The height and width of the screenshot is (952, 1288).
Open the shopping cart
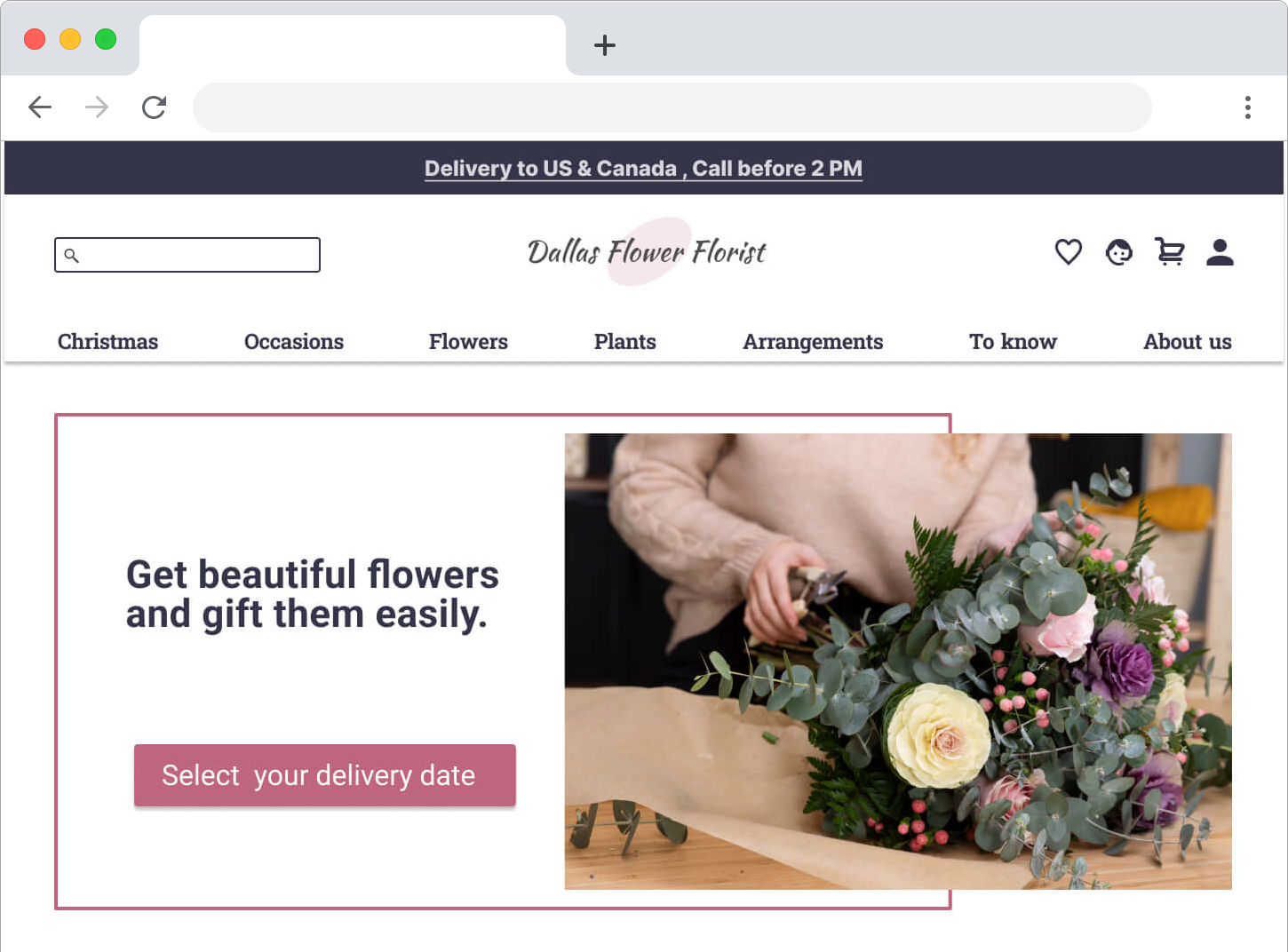[1170, 252]
